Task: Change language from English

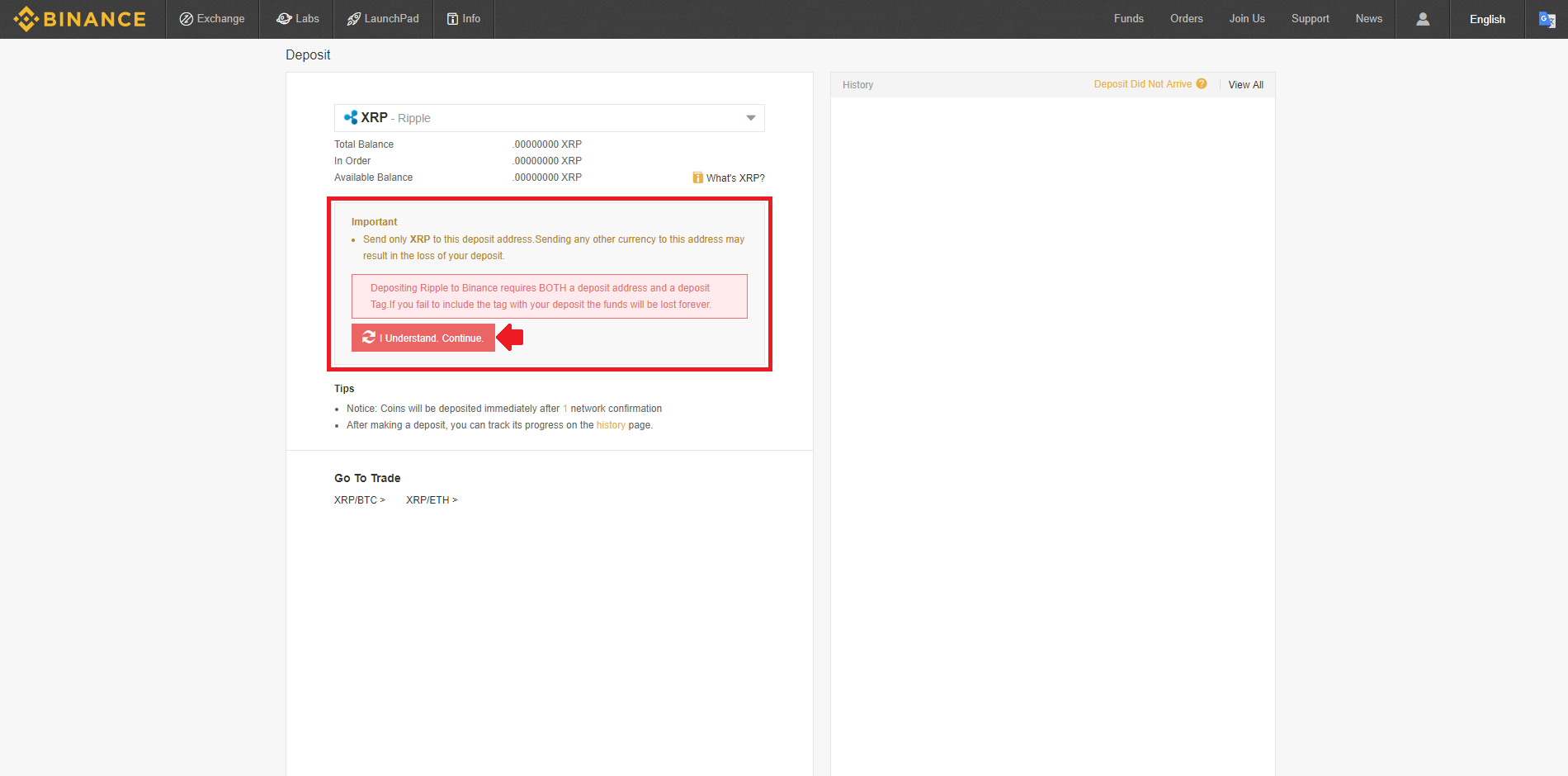Action: point(1487,19)
